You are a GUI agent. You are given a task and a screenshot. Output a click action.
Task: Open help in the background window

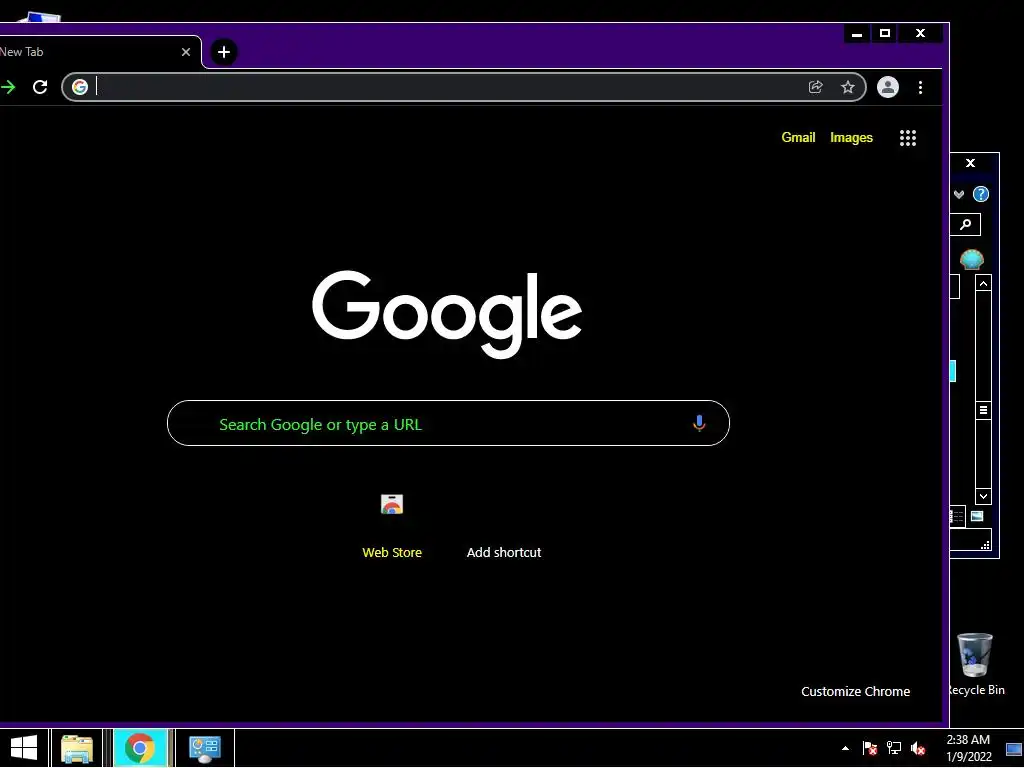[x=981, y=194]
